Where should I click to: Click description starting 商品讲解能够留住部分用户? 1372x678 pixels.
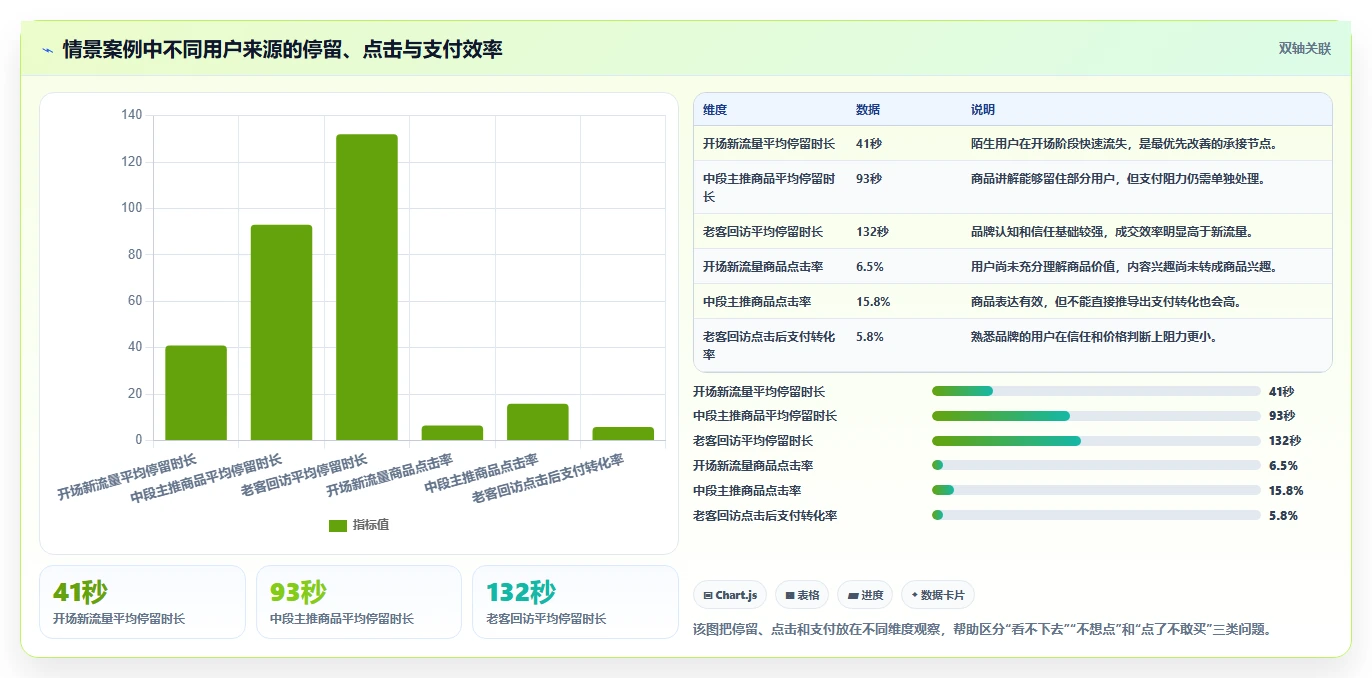click(x=1118, y=178)
